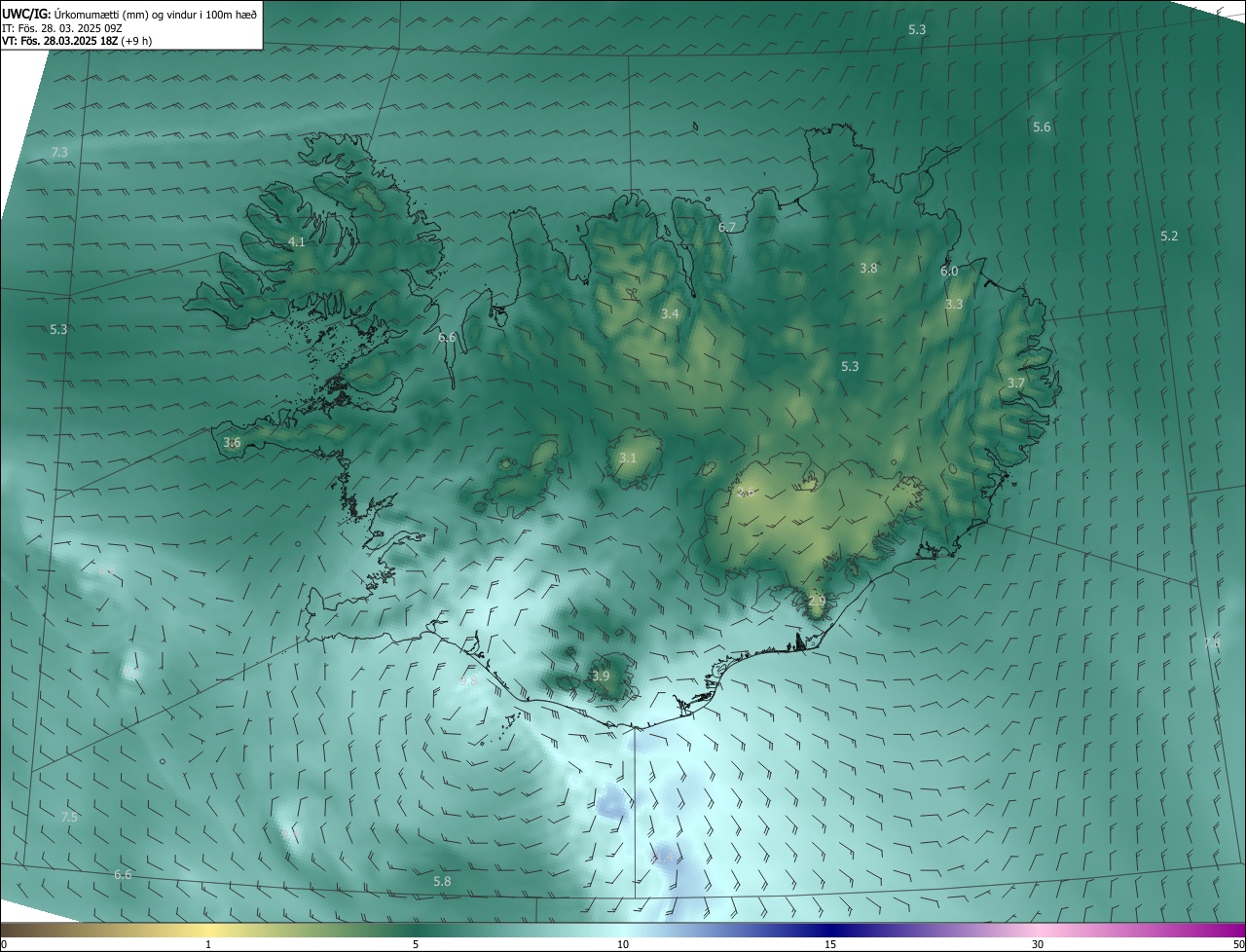Select the 3.8 value label
This screenshot has width=1246, height=952.
(x=868, y=268)
